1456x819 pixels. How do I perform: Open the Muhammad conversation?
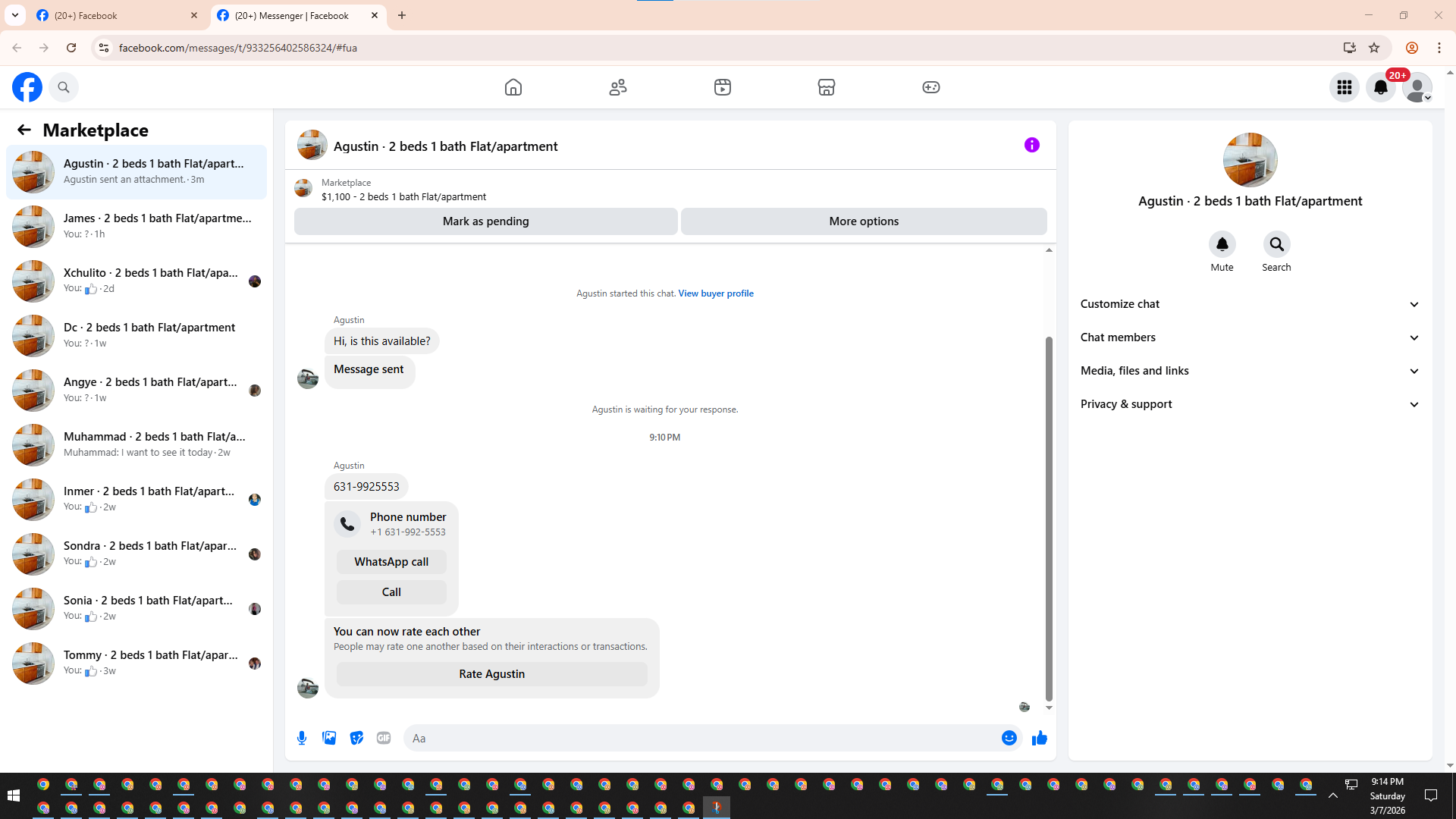point(136,445)
